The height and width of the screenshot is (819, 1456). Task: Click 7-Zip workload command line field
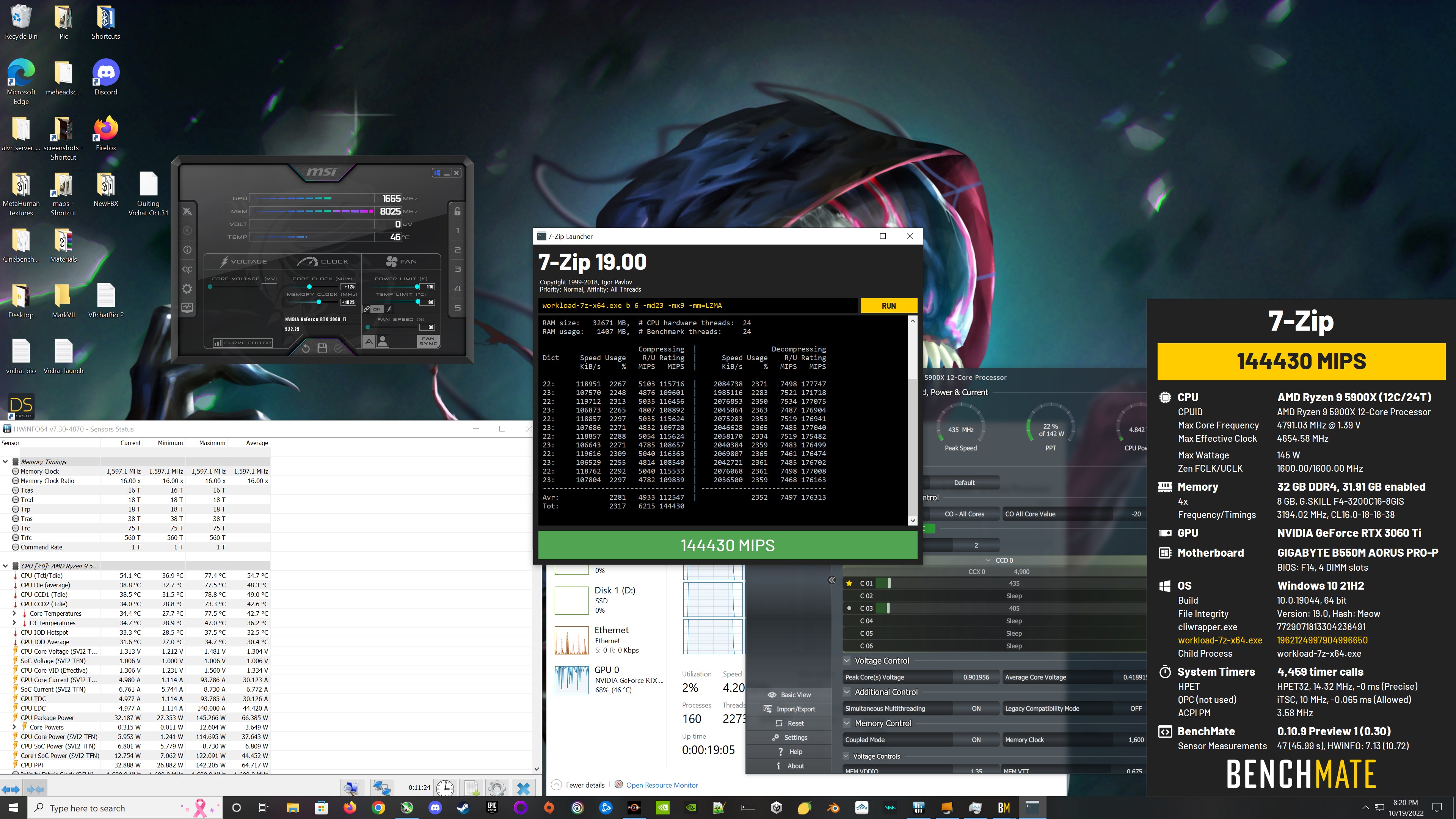[698, 306]
